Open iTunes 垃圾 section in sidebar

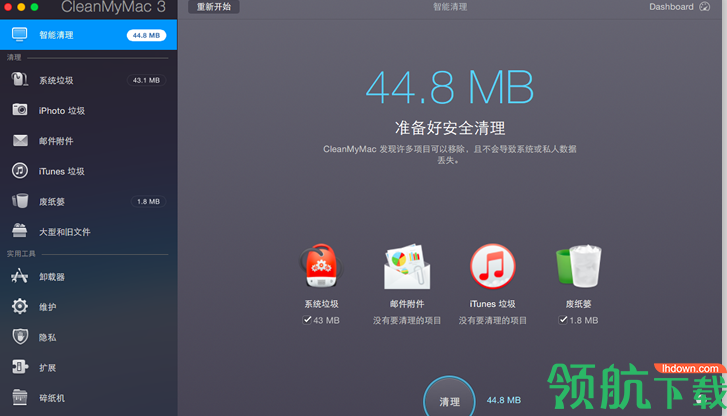[x=88, y=171]
